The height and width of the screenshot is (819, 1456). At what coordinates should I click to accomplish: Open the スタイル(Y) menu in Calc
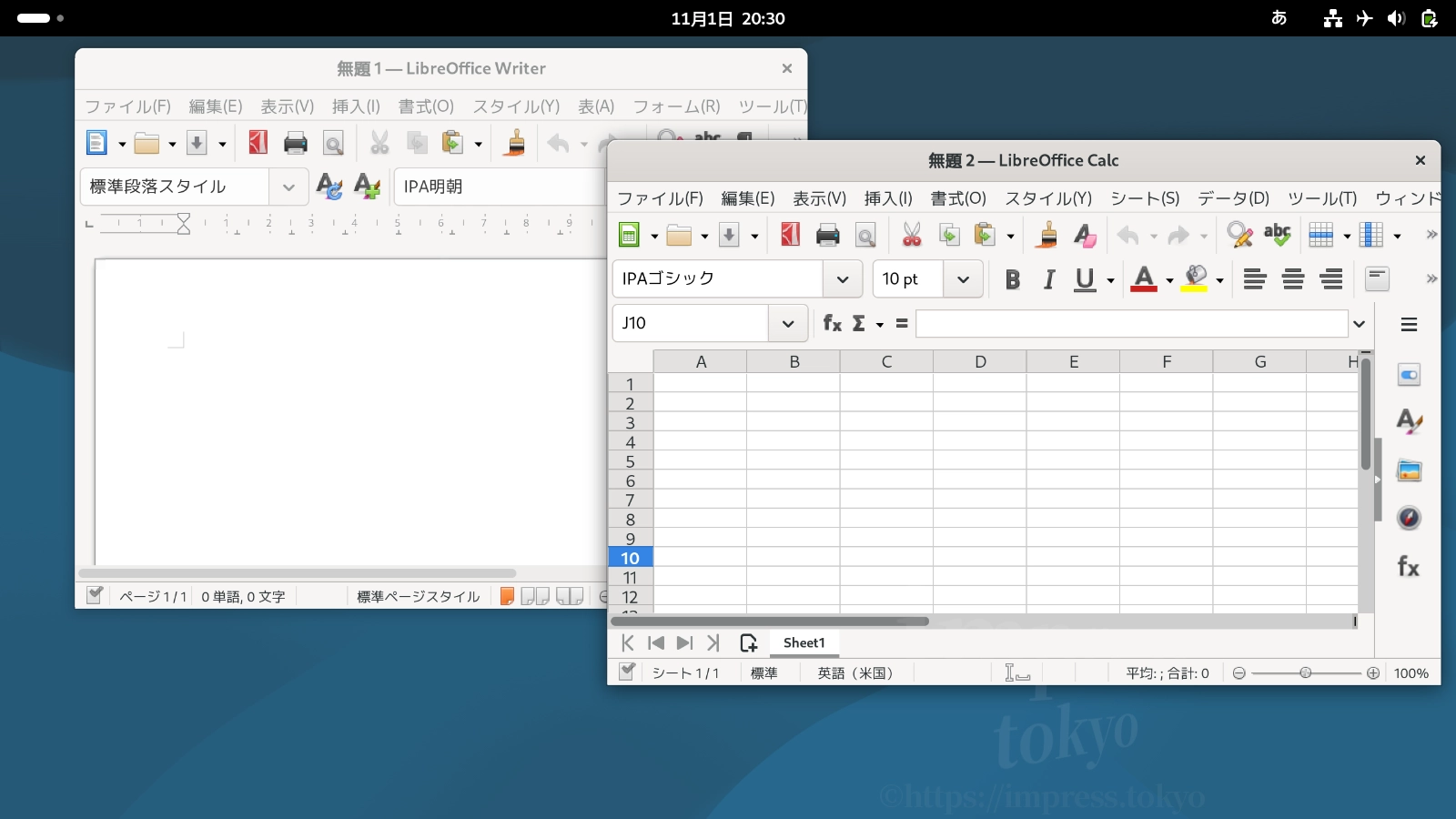point(1048,198)
